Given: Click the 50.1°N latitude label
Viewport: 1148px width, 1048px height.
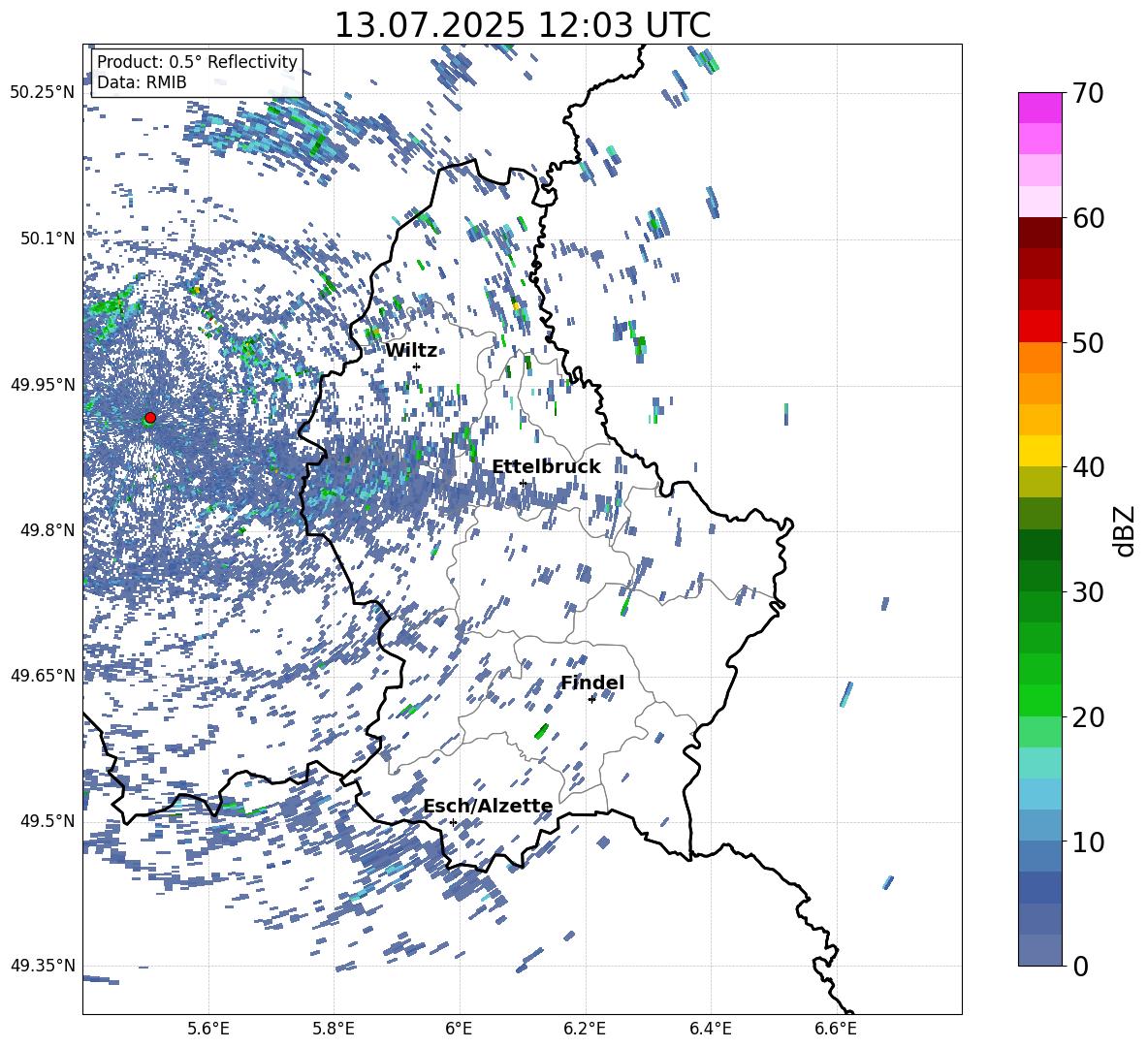Looking at the screenshot, I should click(x=48, y=238).
